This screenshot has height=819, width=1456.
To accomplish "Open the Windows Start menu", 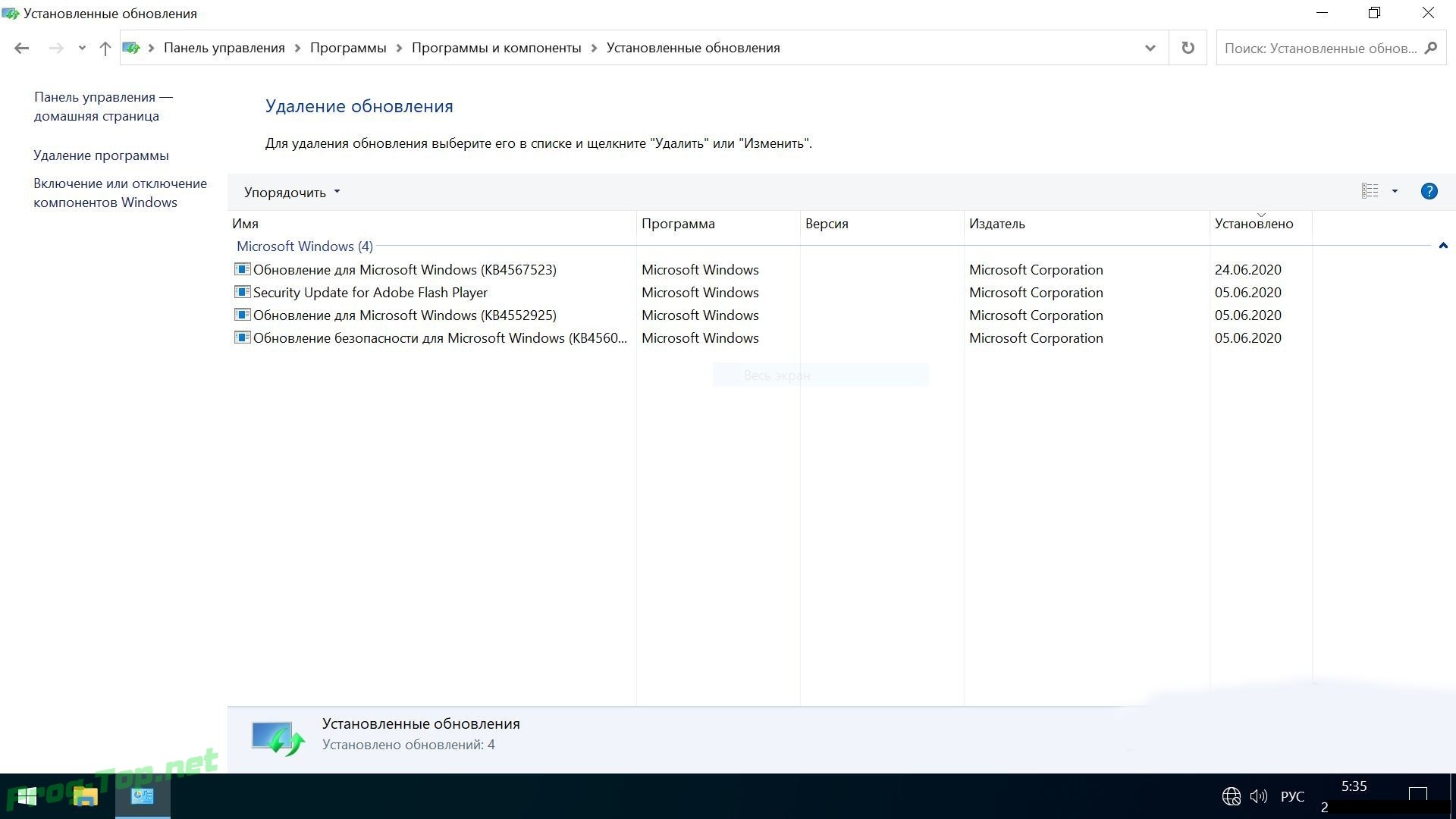I will (x=27, y=796).
